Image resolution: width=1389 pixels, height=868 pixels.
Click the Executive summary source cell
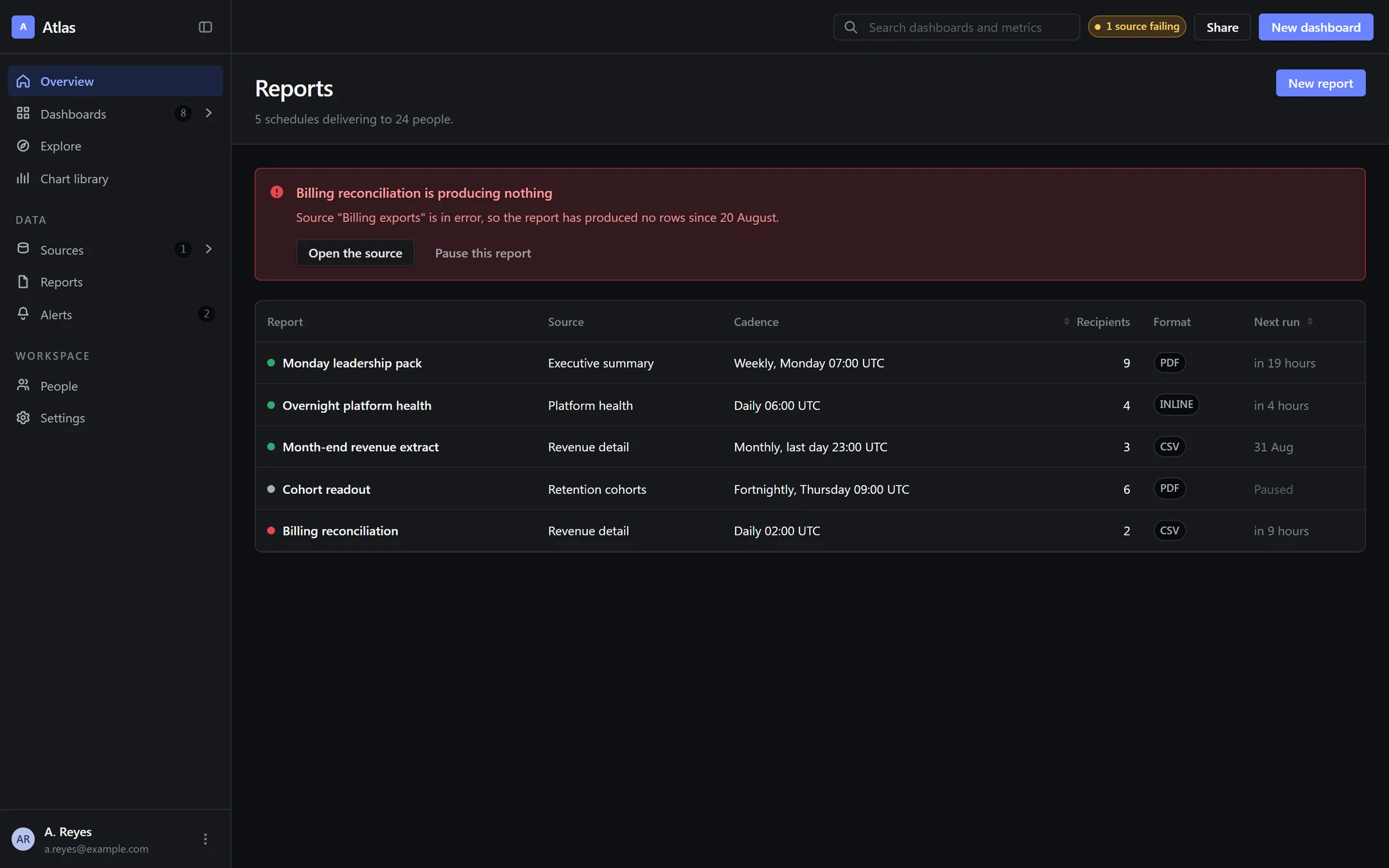click(x=601, y=363)
